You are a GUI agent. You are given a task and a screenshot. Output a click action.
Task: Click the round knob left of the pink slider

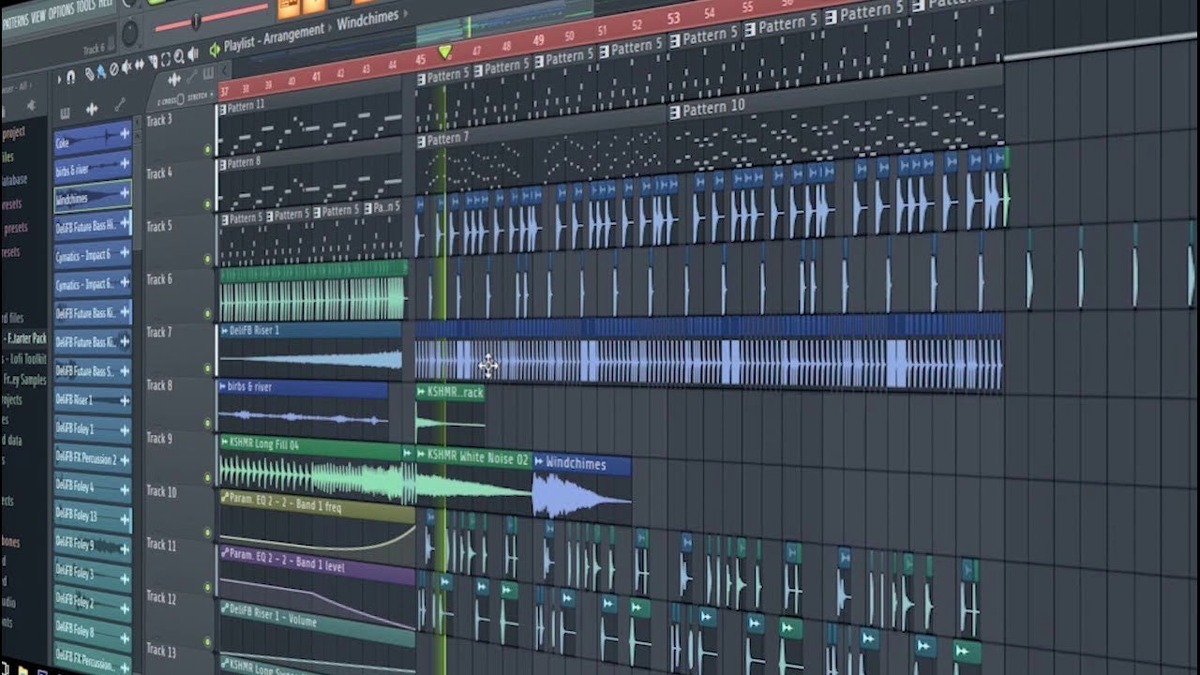(130, 33)
